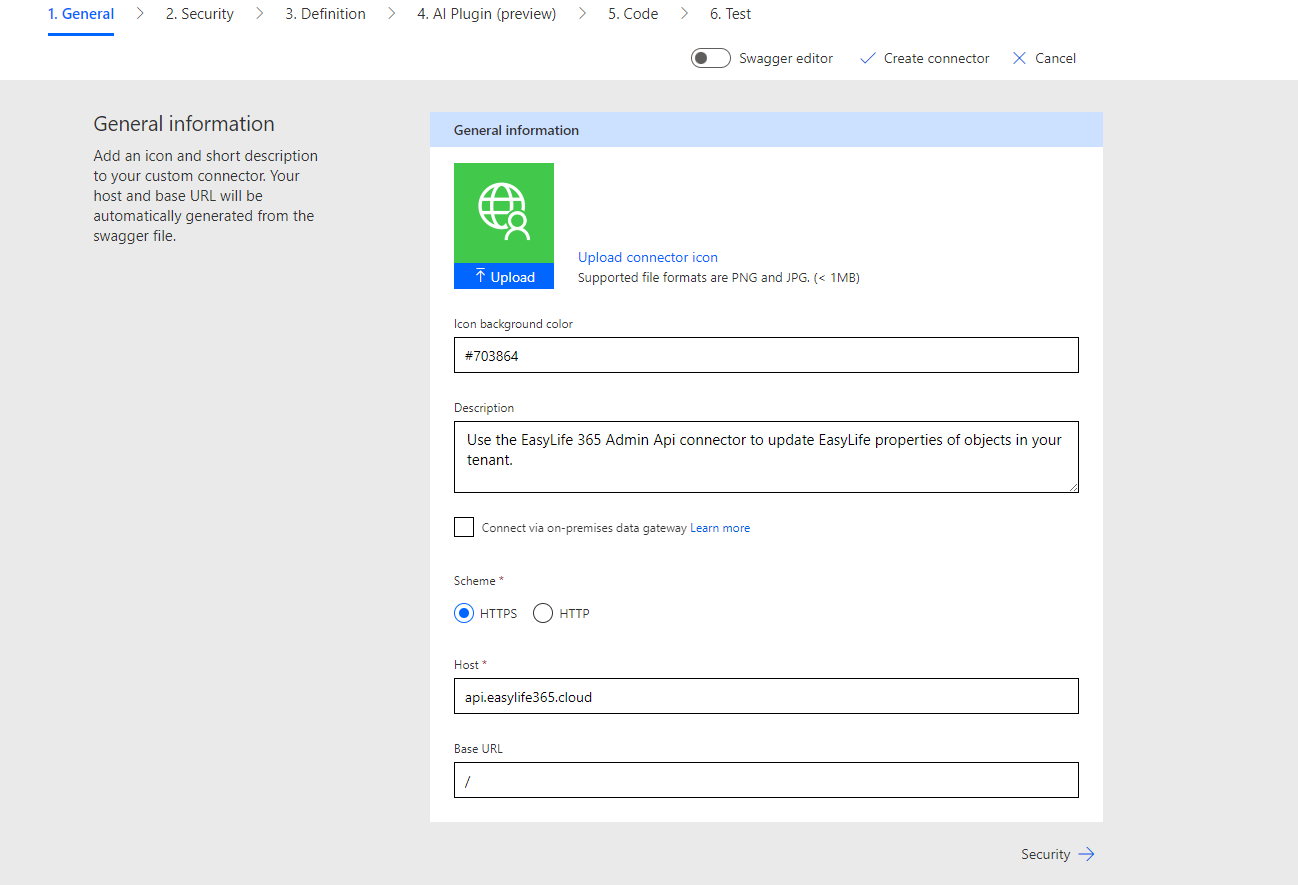Enable the Swagger editor toggle
The width and height of the screenshot is (1298, 885).
(x=710, y=57)
